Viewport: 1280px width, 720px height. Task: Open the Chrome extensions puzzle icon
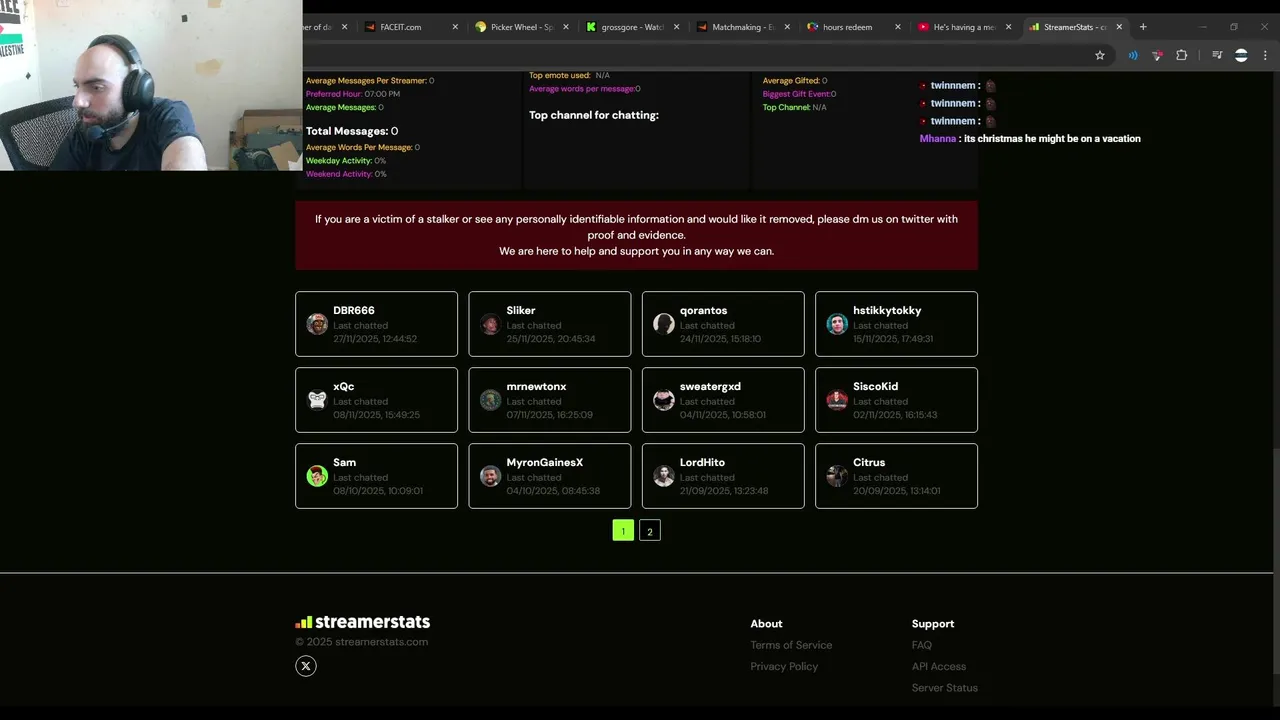[1181, 55]
